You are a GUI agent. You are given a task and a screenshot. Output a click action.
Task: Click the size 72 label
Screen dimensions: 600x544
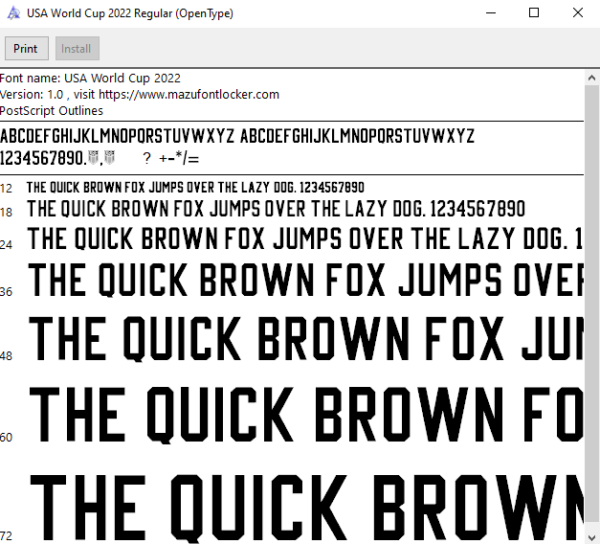coord(6,536)
